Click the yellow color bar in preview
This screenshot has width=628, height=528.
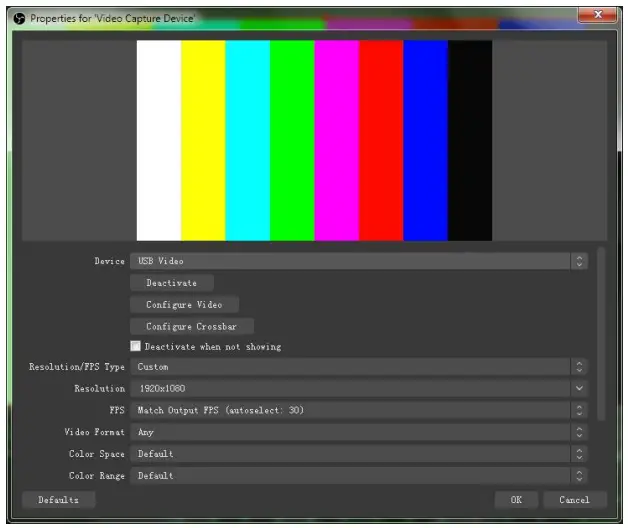pyautogui.click(x=203, y=140)
